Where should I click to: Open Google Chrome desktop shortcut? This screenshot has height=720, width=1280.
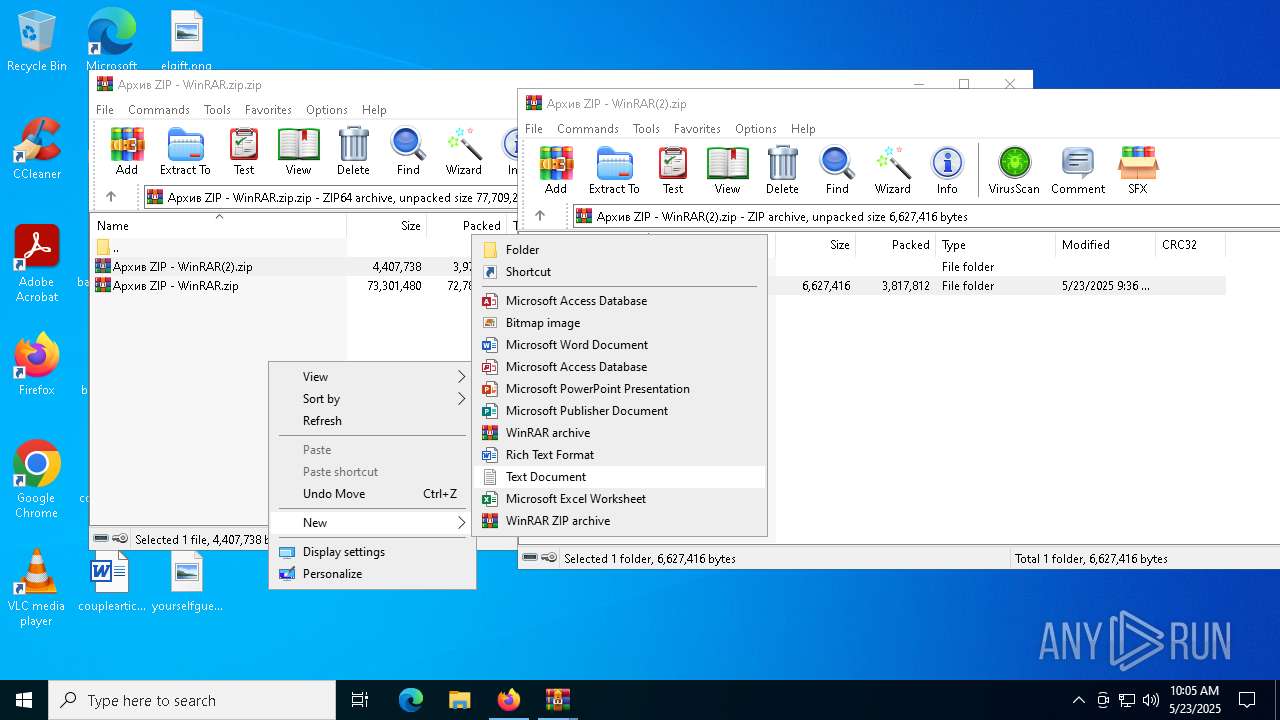point(37,480)
